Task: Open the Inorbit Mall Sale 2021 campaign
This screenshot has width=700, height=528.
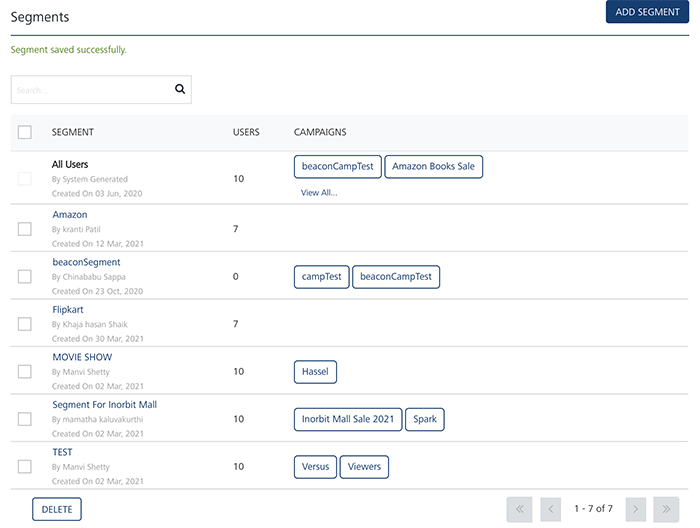Action: click(x=348, y=419)
